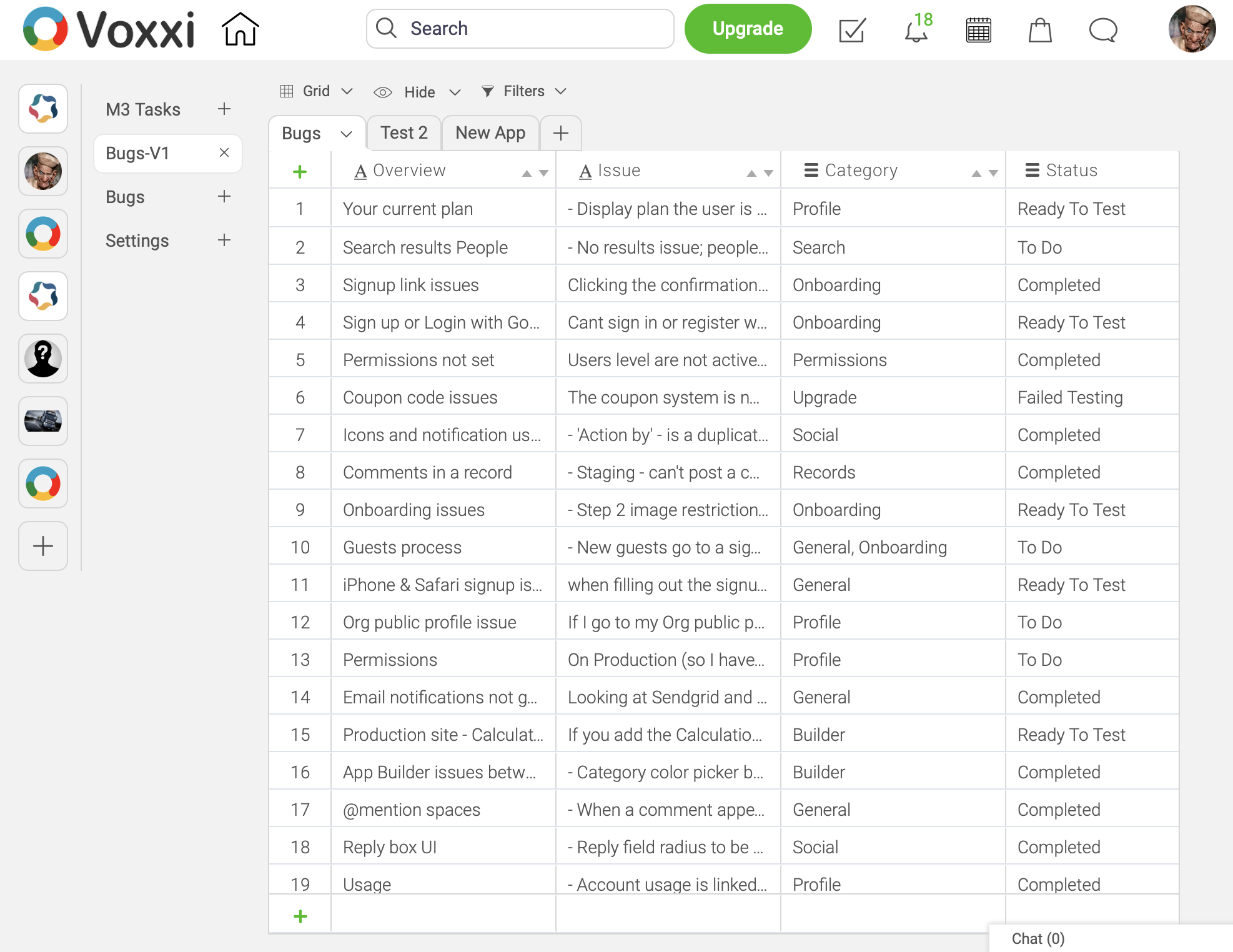
Task: Open the M3 Tasks sidebar item
Action: pyautogui.click(x=143, y=109)
